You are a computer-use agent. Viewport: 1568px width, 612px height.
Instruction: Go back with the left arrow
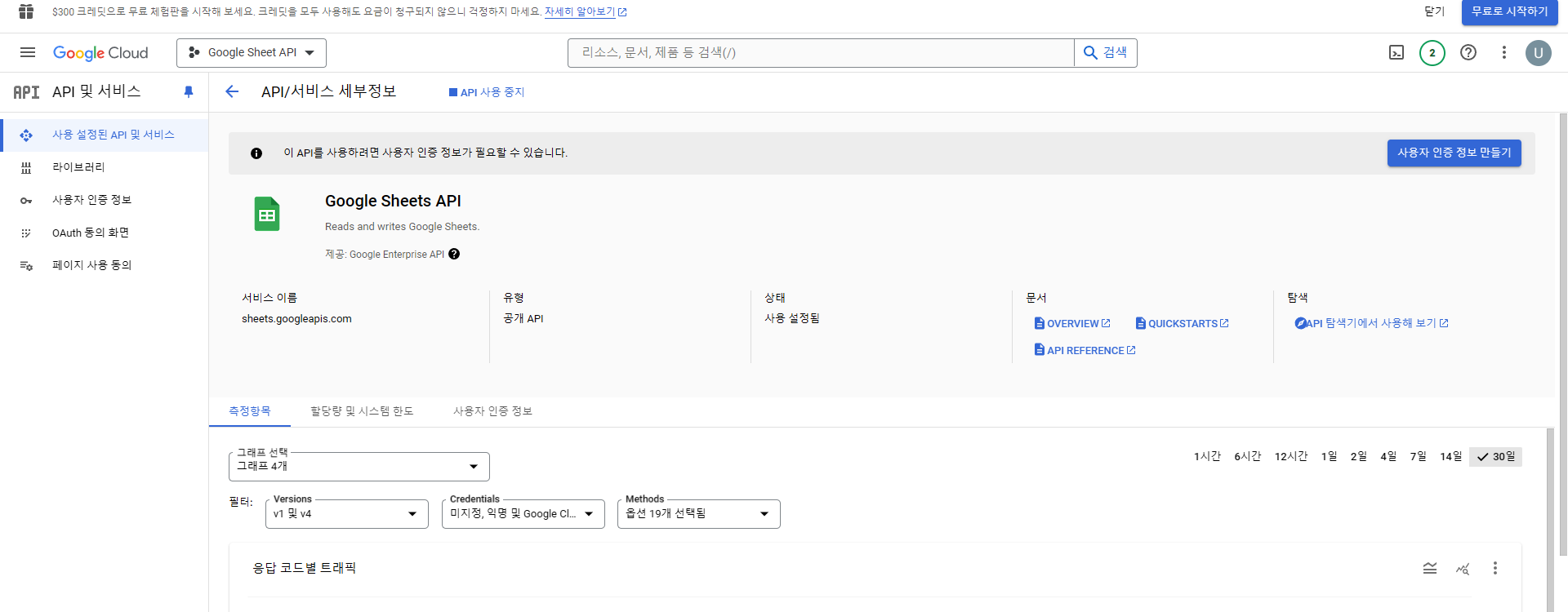(x=232, y=91)
